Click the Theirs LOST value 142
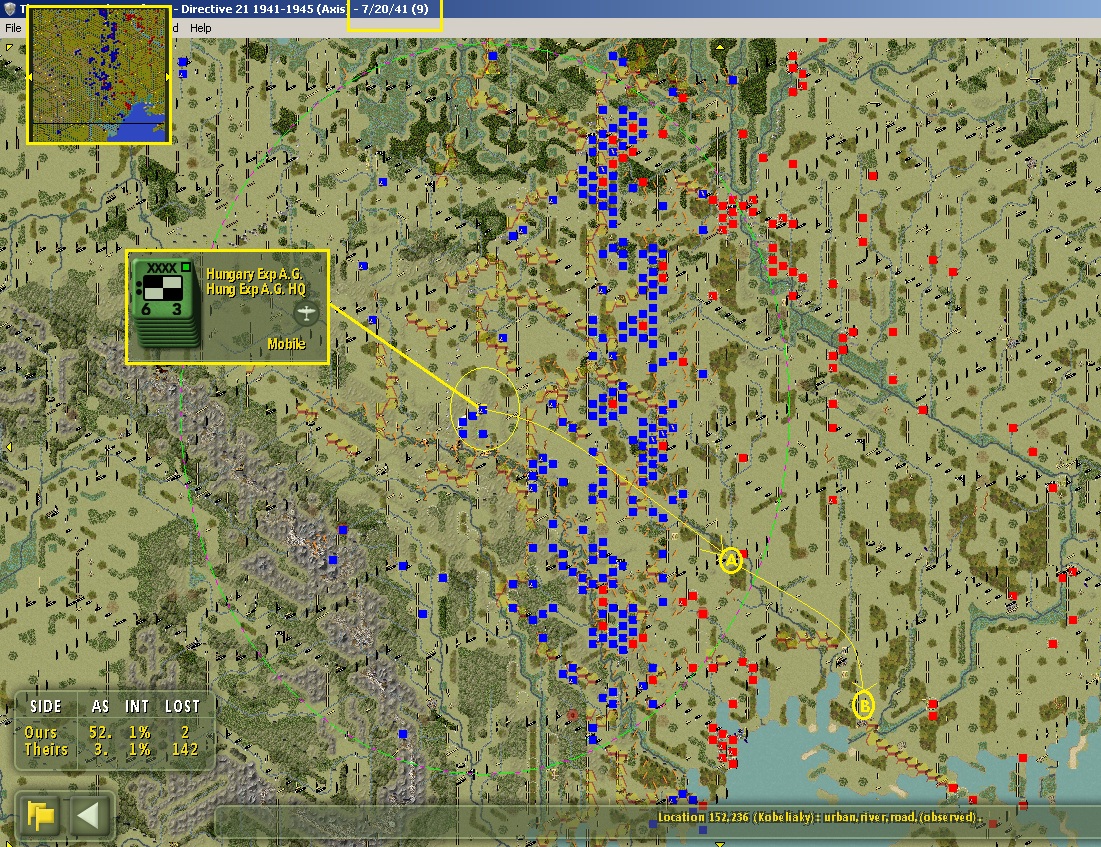This screenshot has width=1101, height=847. pyautogui.click(x=185, y=749)
